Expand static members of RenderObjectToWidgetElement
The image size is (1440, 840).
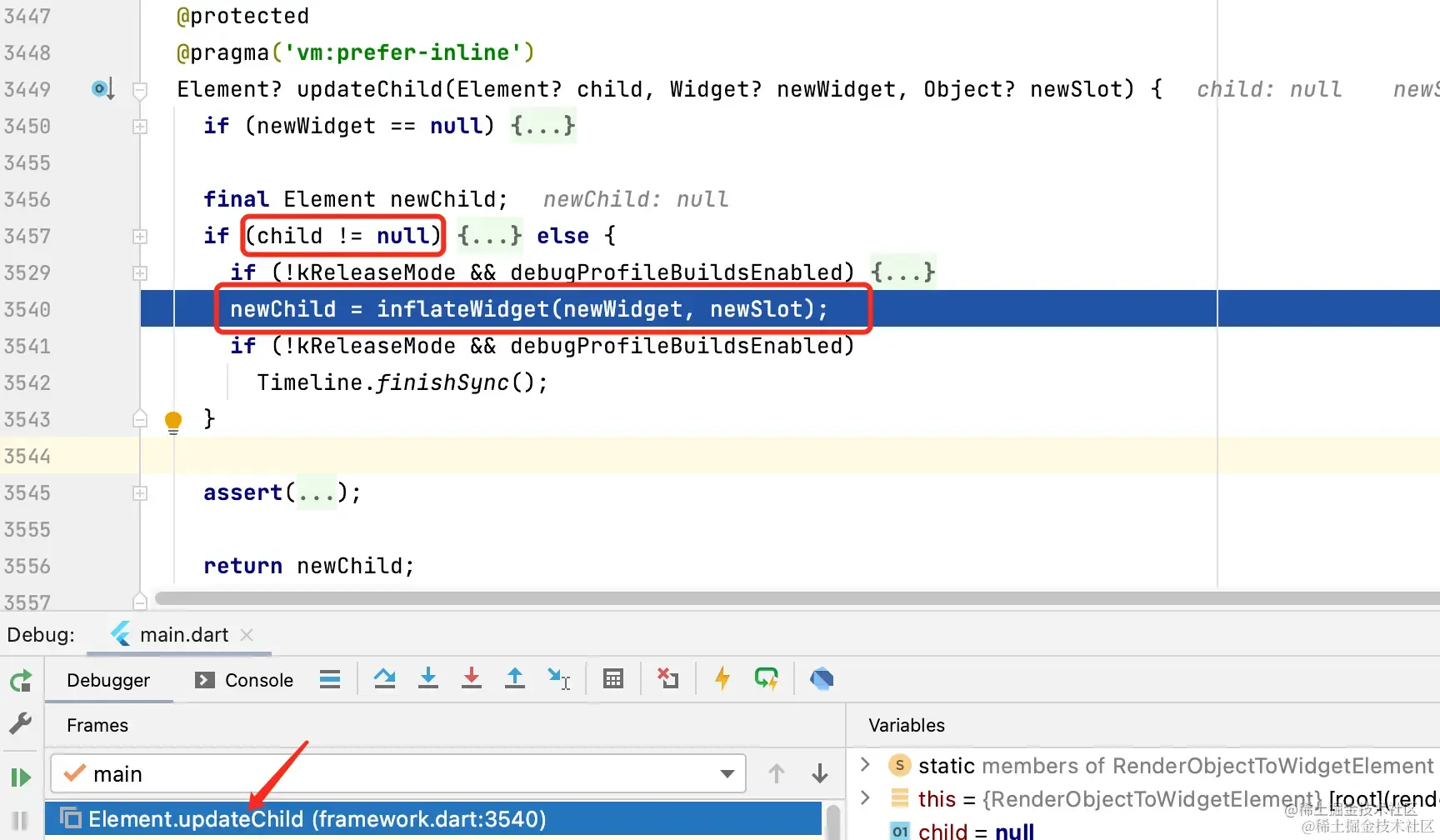click(x=865, y=764)
